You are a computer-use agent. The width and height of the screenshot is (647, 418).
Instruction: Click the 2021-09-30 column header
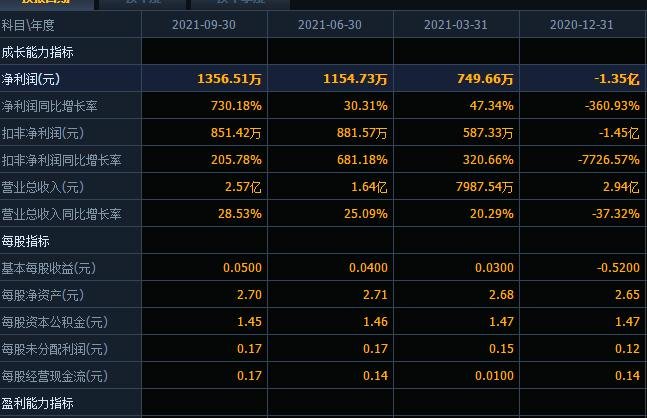(x=204, y=25)
